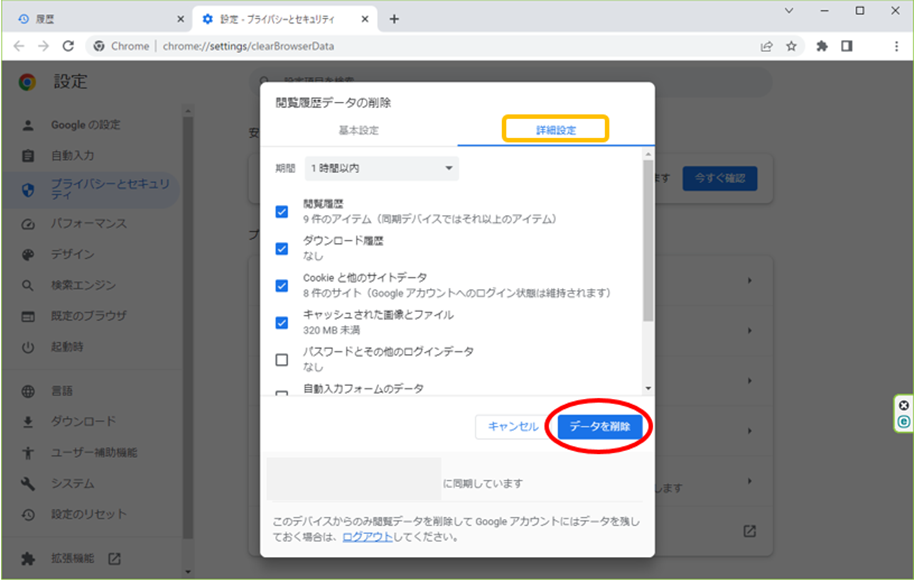Click the address bar URL
Image resolution: width=914 pixels, height=582 pixels.
click(248, 46)
